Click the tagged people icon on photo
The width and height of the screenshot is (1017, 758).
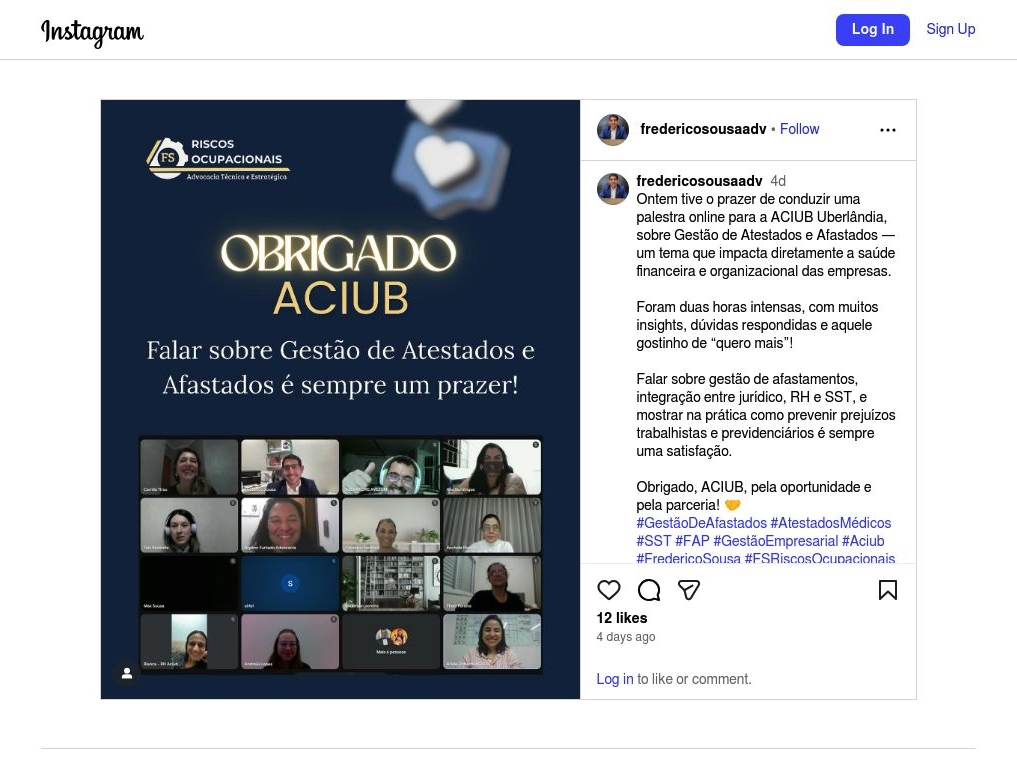point(127,673)
